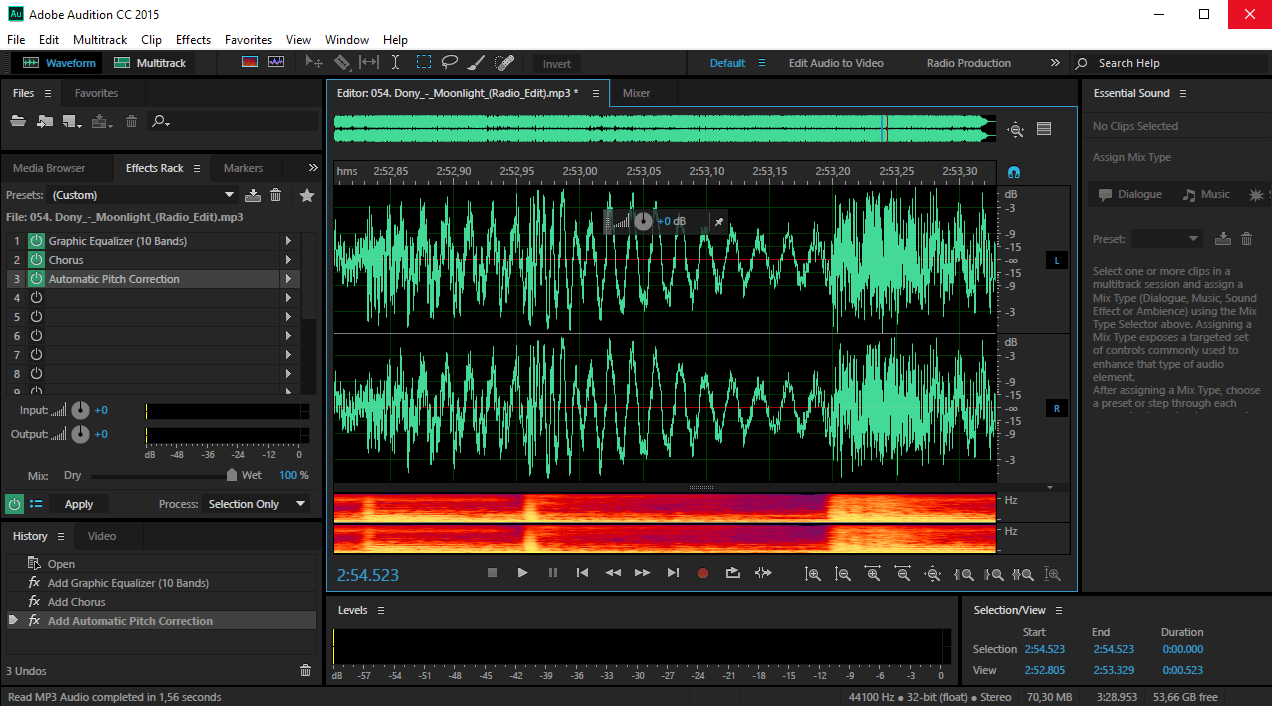1272x706 pixels.
Task: Open Essential Sound Preset dropdown
Action: click(1166, 239)
